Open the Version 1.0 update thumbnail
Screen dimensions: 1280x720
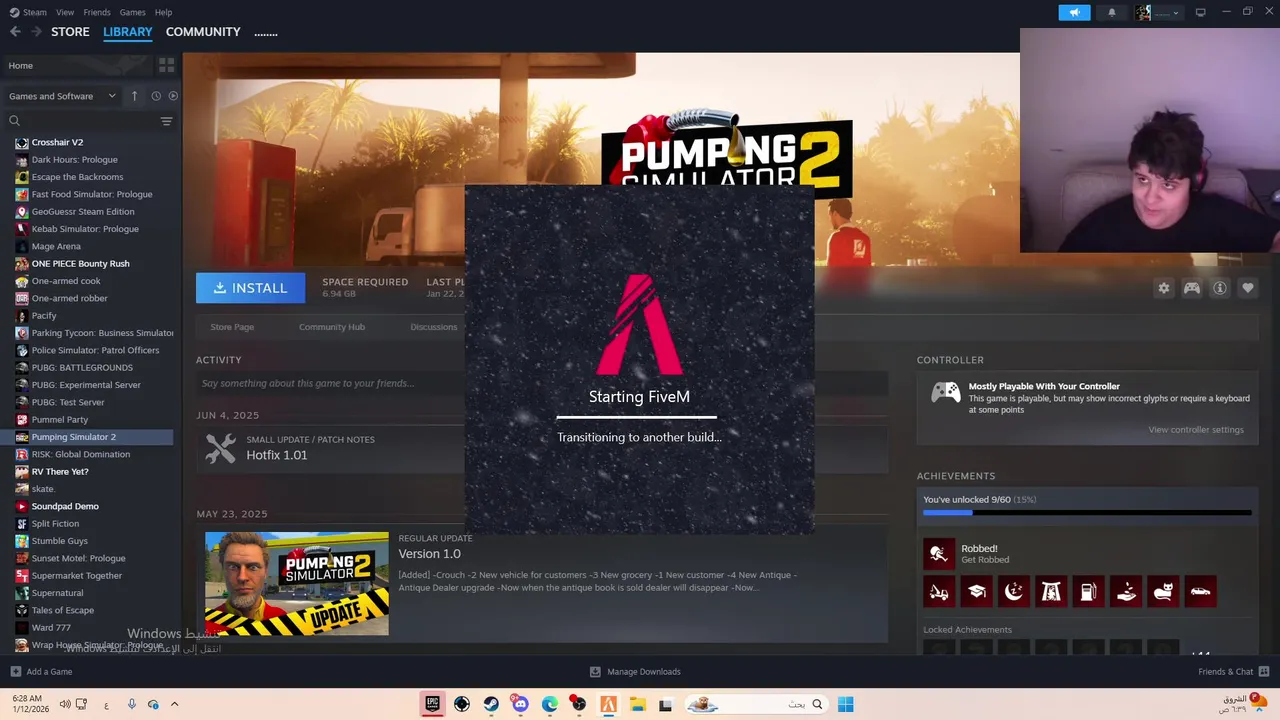pyautogui.click(x=297, y=583)
